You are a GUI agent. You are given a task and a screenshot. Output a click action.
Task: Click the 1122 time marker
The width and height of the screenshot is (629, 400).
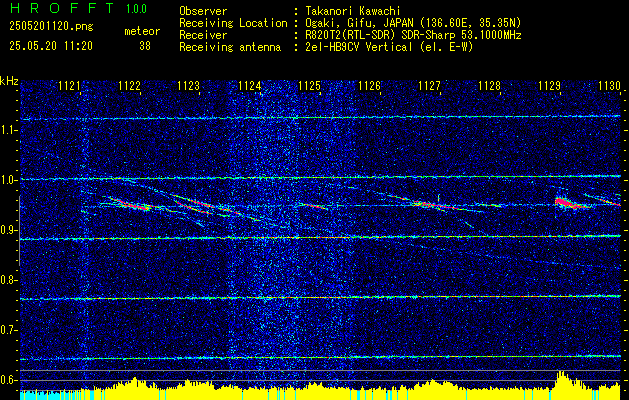[129, 85]
